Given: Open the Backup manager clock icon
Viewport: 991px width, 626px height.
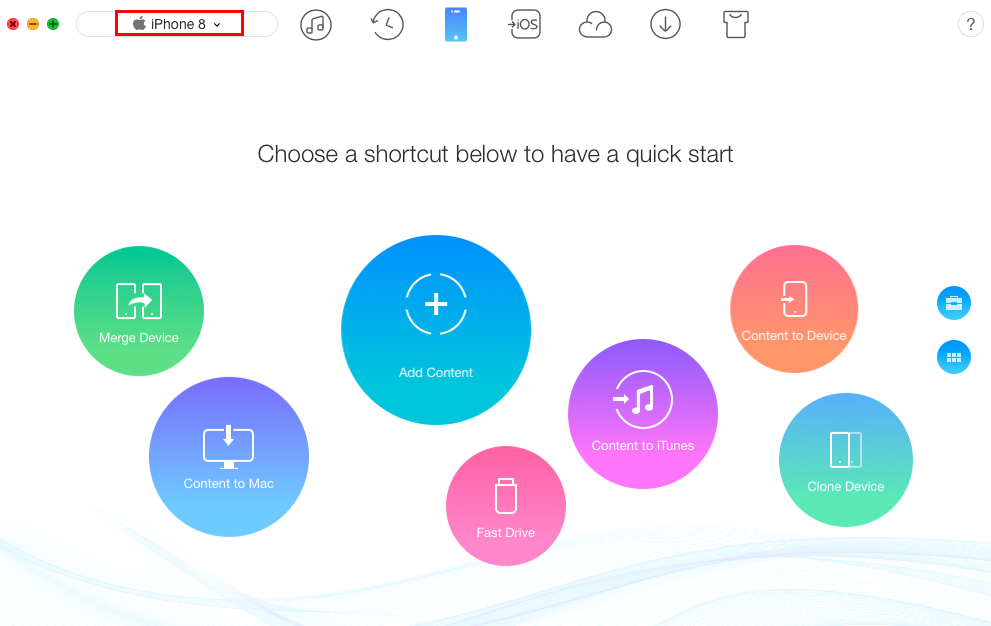Looking at the screenshot, I should (x=386, y=24).
